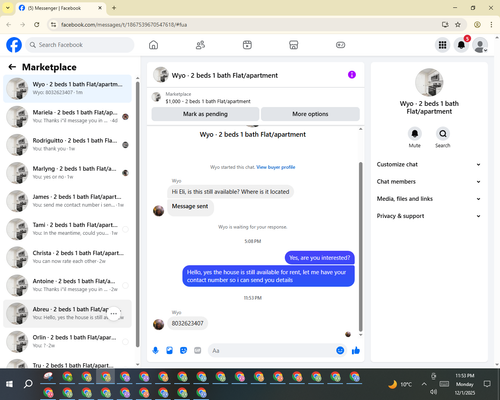Image resolution: width=500 pixels, height=400 pixels.
Task: Open the notifications bell with badge
Action: (462, 45)
